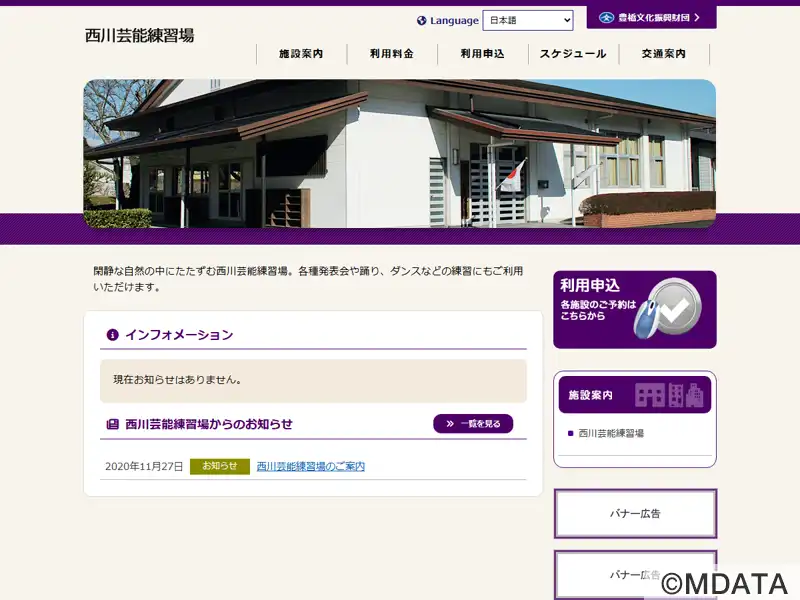
Task: Open the 施設案内 navigation menu item
Action: 301,54
